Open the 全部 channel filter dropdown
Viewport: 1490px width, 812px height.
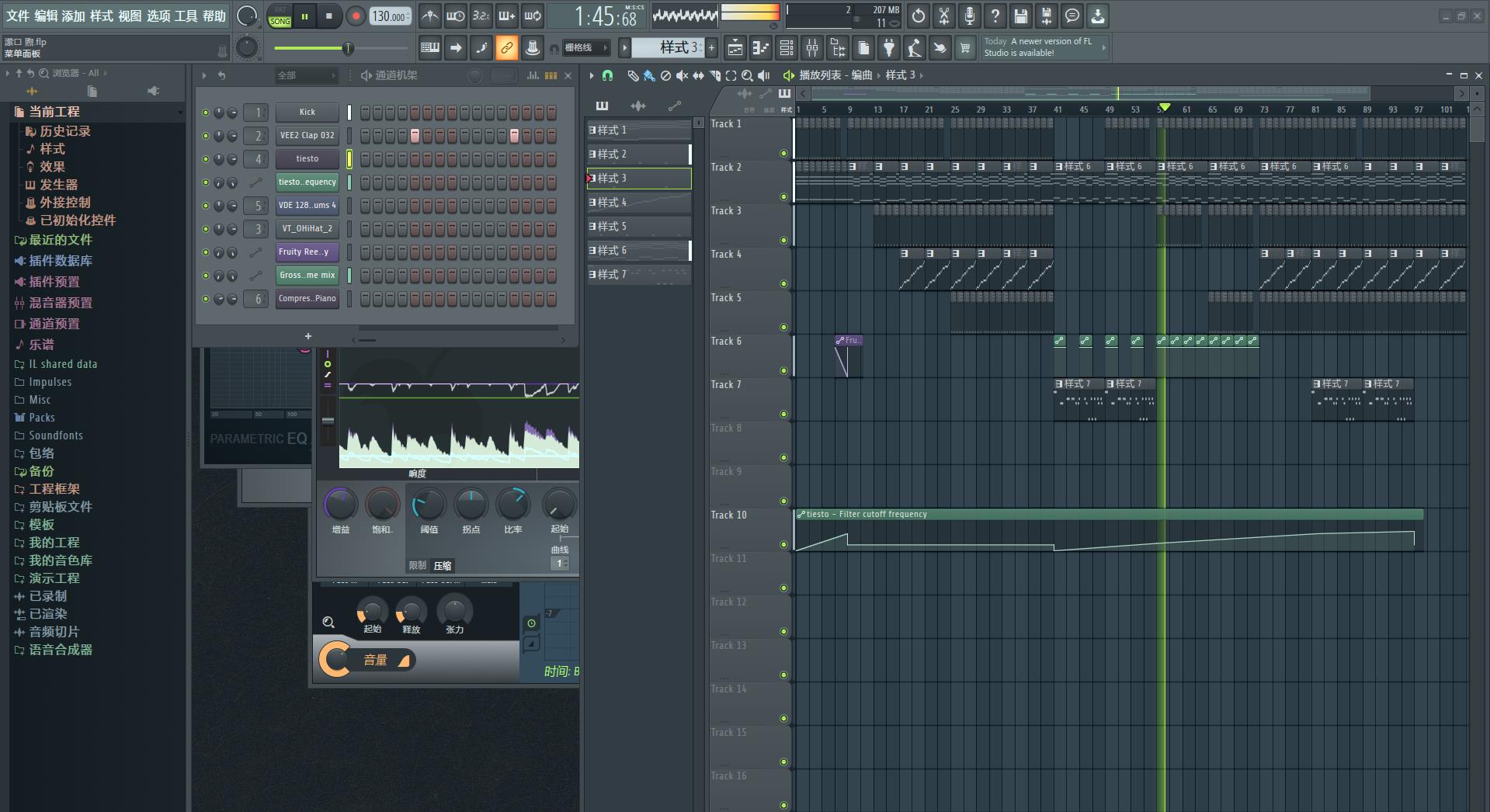coord(307,75)
